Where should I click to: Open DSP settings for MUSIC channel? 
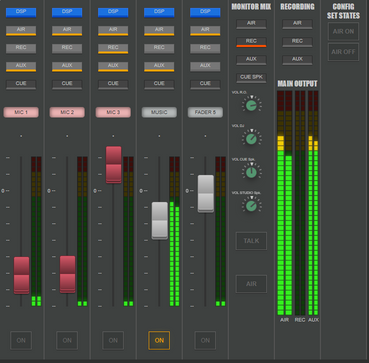tap(159, 12)
